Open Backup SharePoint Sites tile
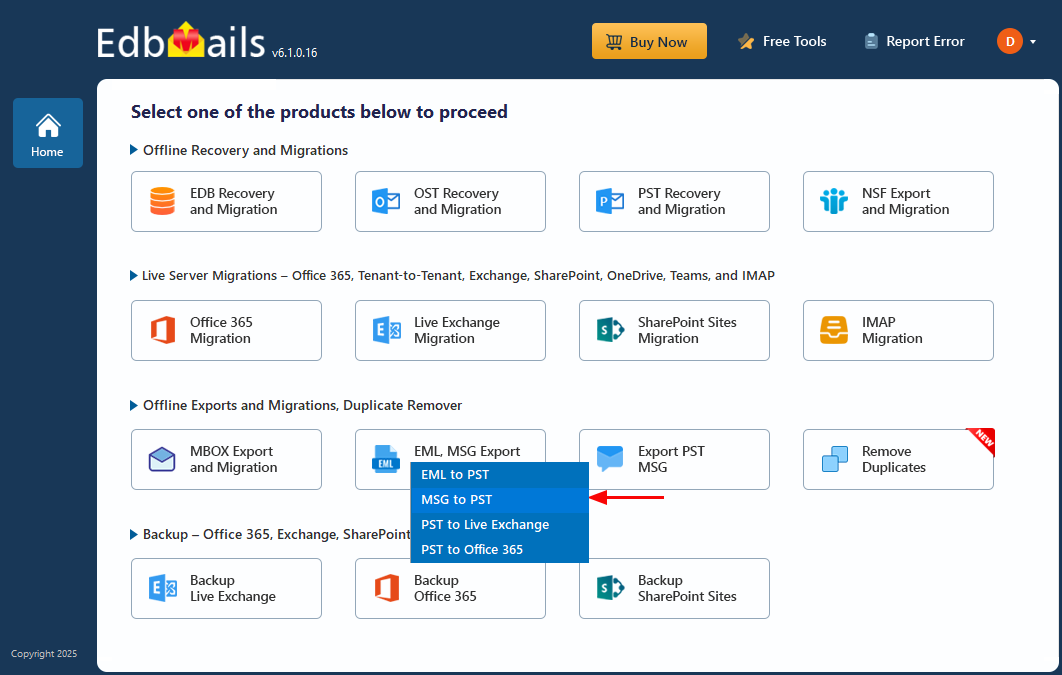Screen dimensions: 1062x675 point(675,588)
